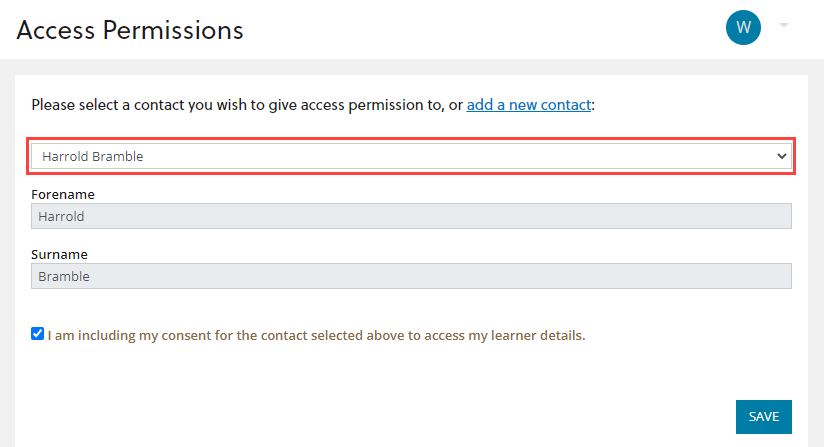This screenshot has width=824, height=447.
Task: Select the 'Harrold Bramble' text in the selector
Action: coord(92,157)
